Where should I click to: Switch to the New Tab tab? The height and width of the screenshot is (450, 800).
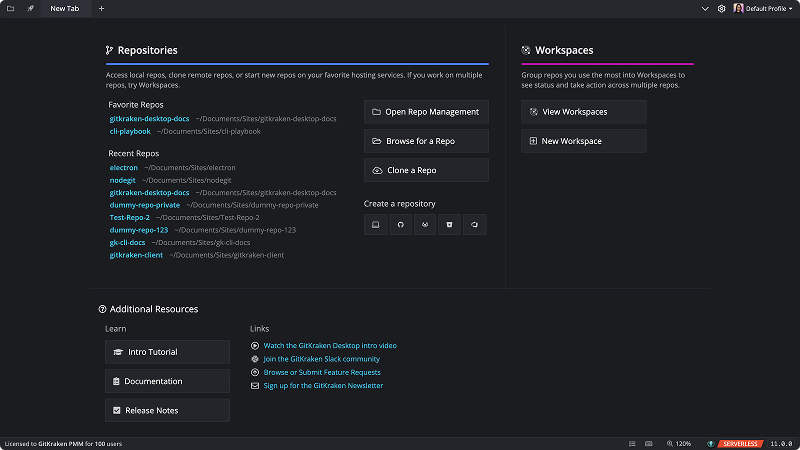65,8
